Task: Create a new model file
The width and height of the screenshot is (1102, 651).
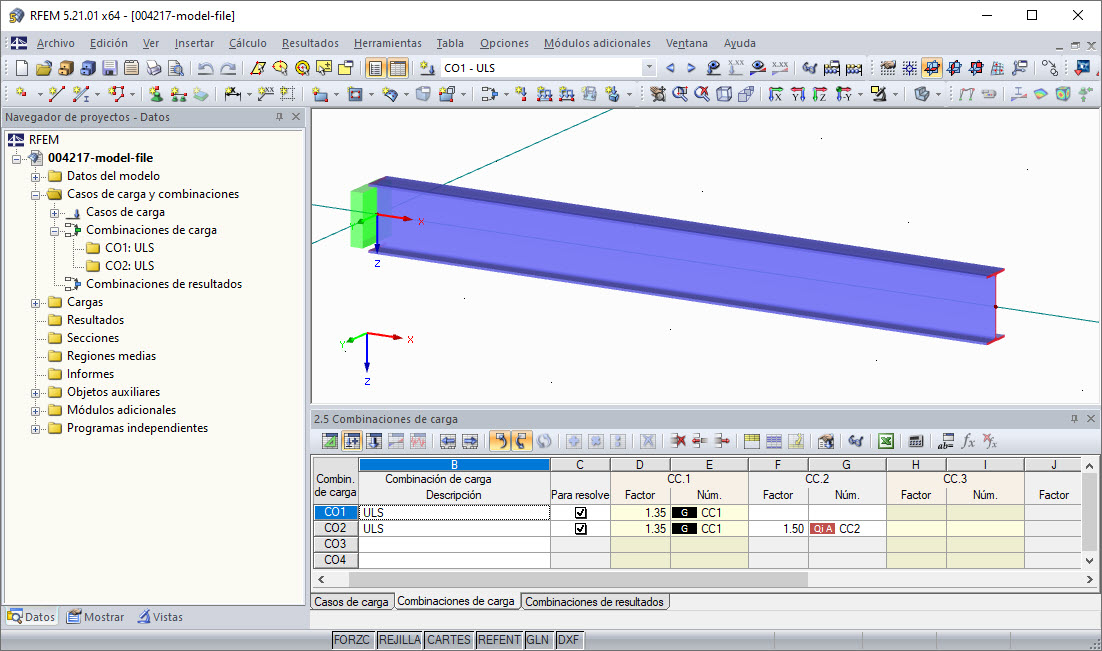Action: pos(22,68)
